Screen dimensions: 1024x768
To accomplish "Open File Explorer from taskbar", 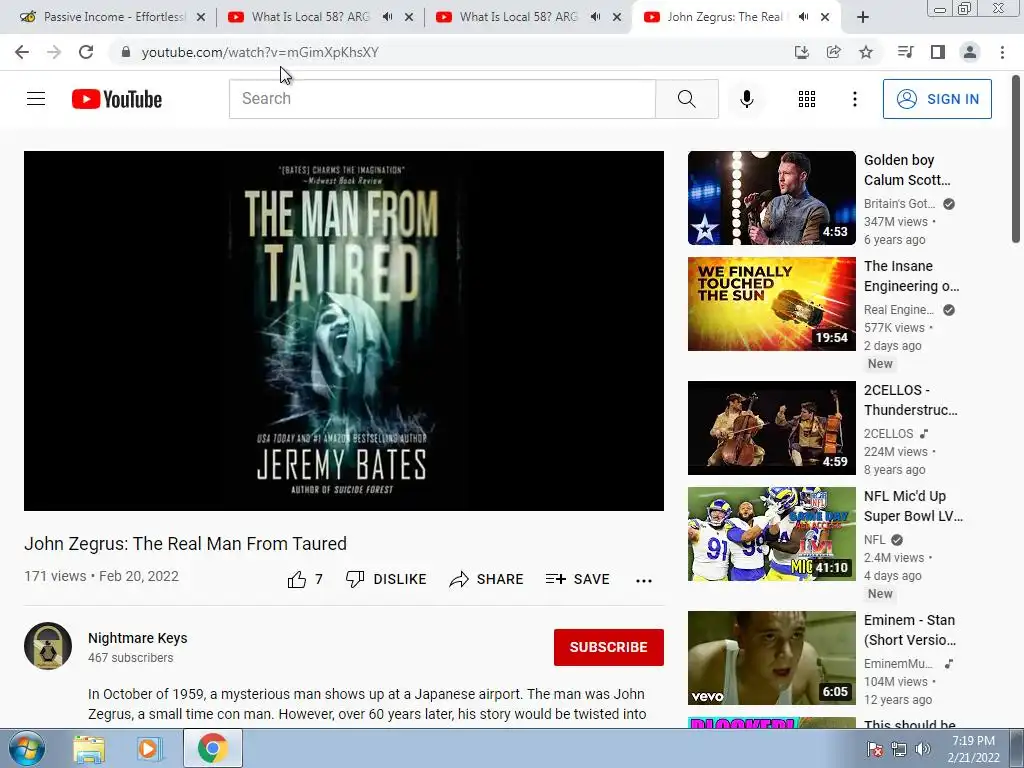I will 89,748.
